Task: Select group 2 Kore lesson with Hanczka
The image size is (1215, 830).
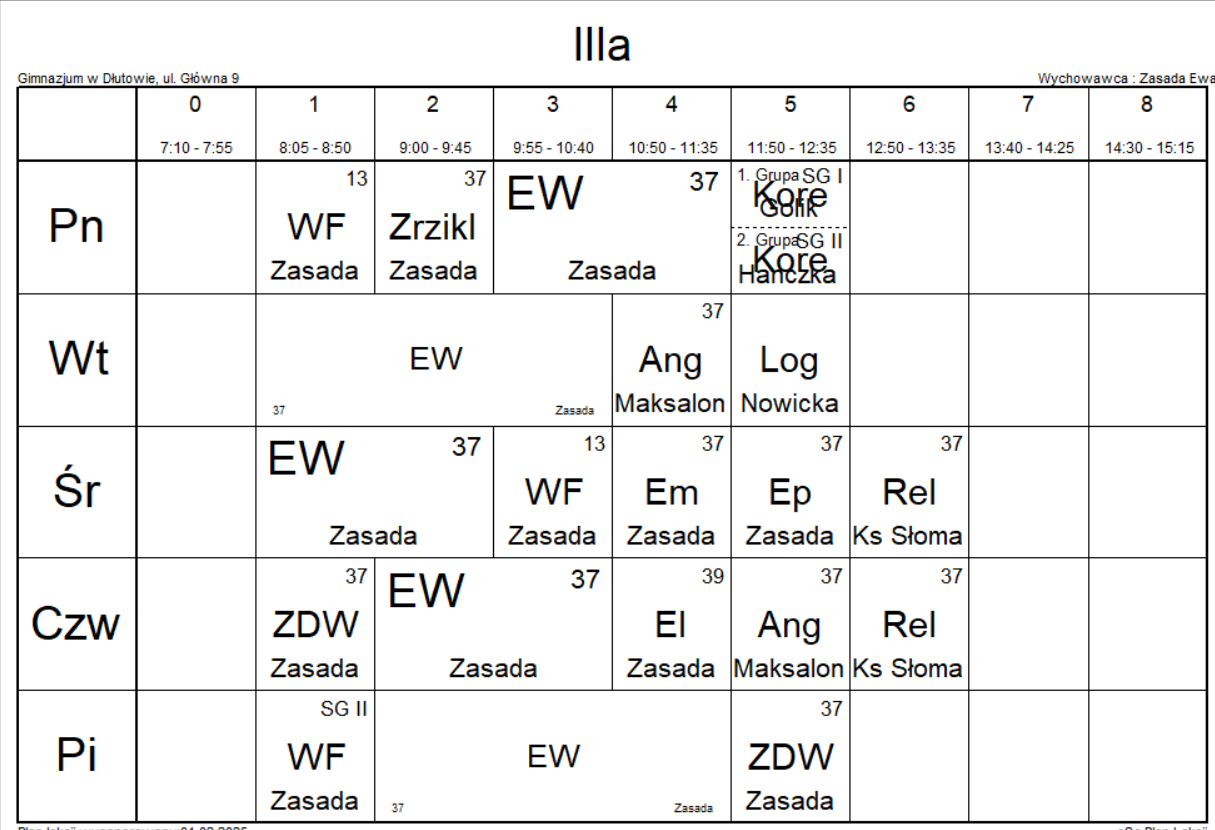Action: click(790, 260)
